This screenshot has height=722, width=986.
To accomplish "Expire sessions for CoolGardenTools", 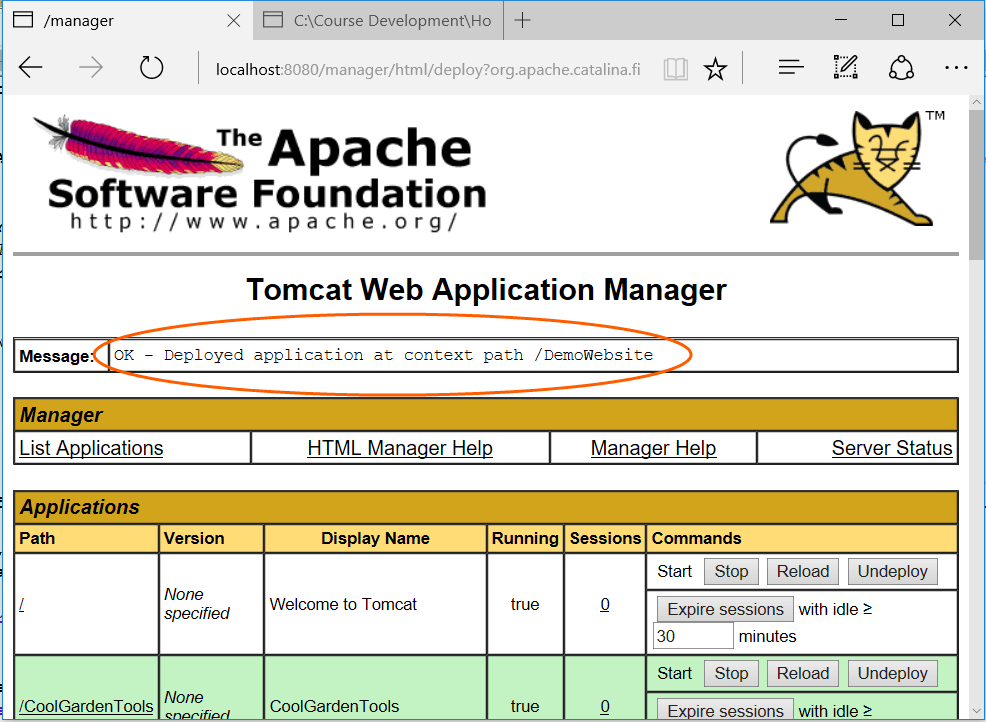I will click(x=725, y=709).
